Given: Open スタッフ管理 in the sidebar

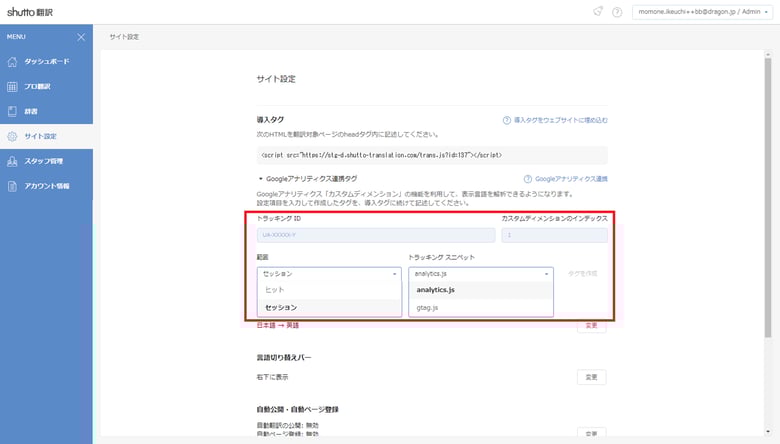Looking at the screenshot, I should pos(46,161).
